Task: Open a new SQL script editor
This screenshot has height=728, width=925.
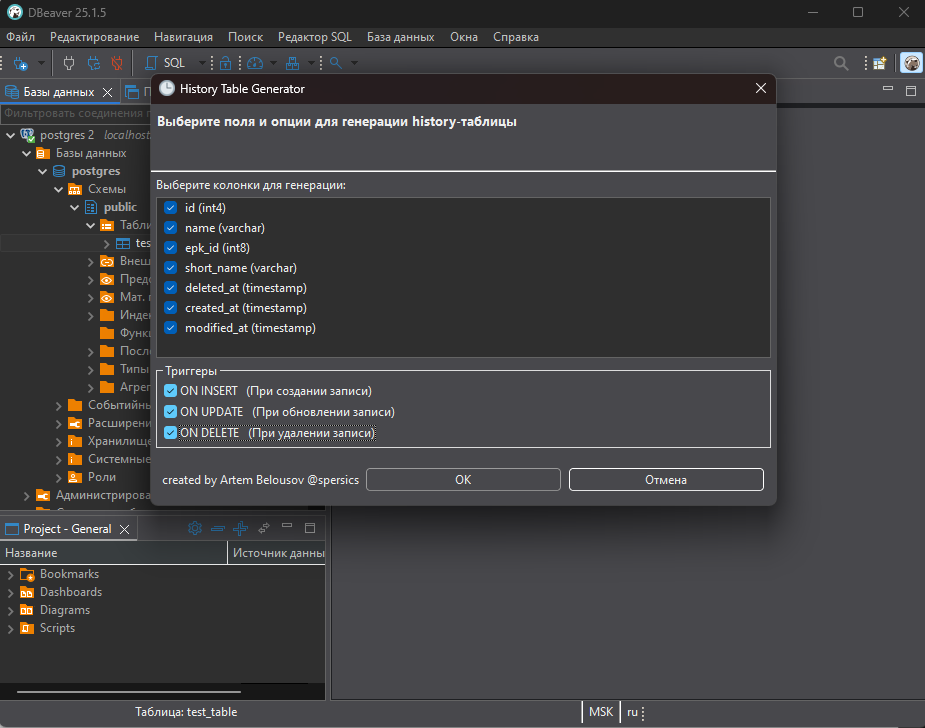Action: click(x=166, y=63)
